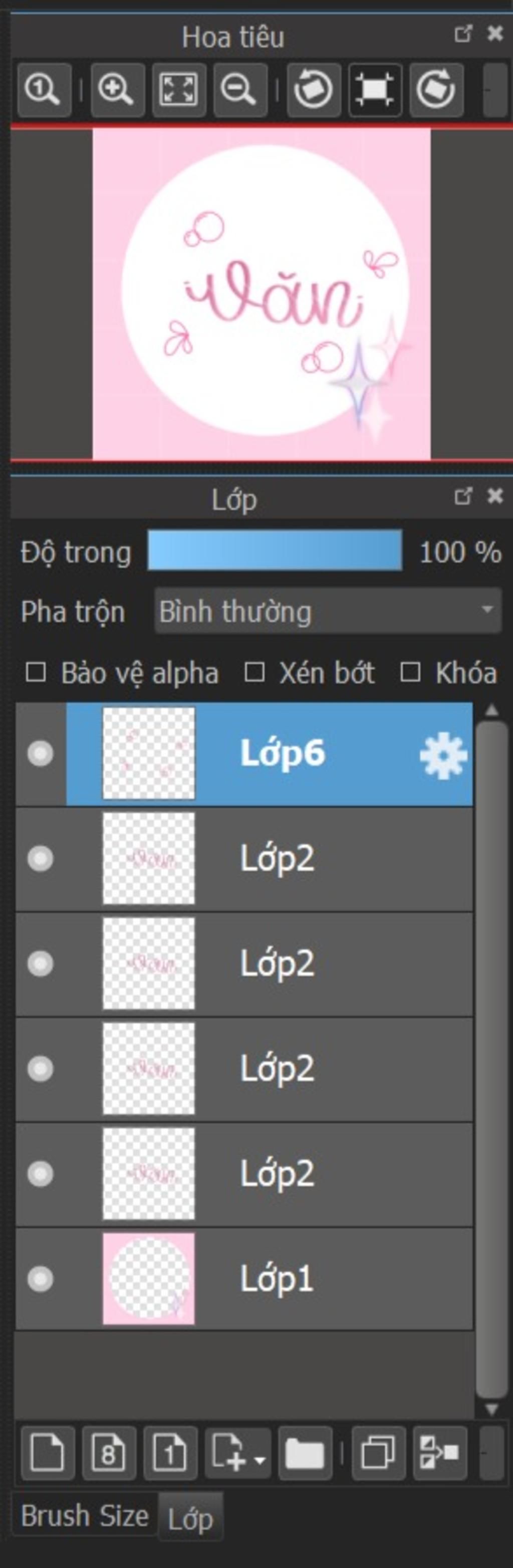The image size is (513, 1568).
Task: Switch to the Brush Size tab
Action: 85,1515
